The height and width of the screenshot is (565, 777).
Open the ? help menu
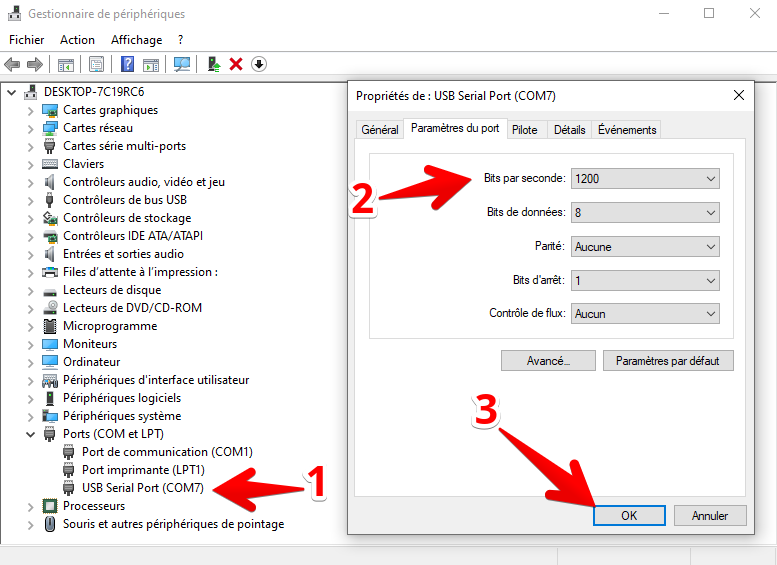point(180,40)
